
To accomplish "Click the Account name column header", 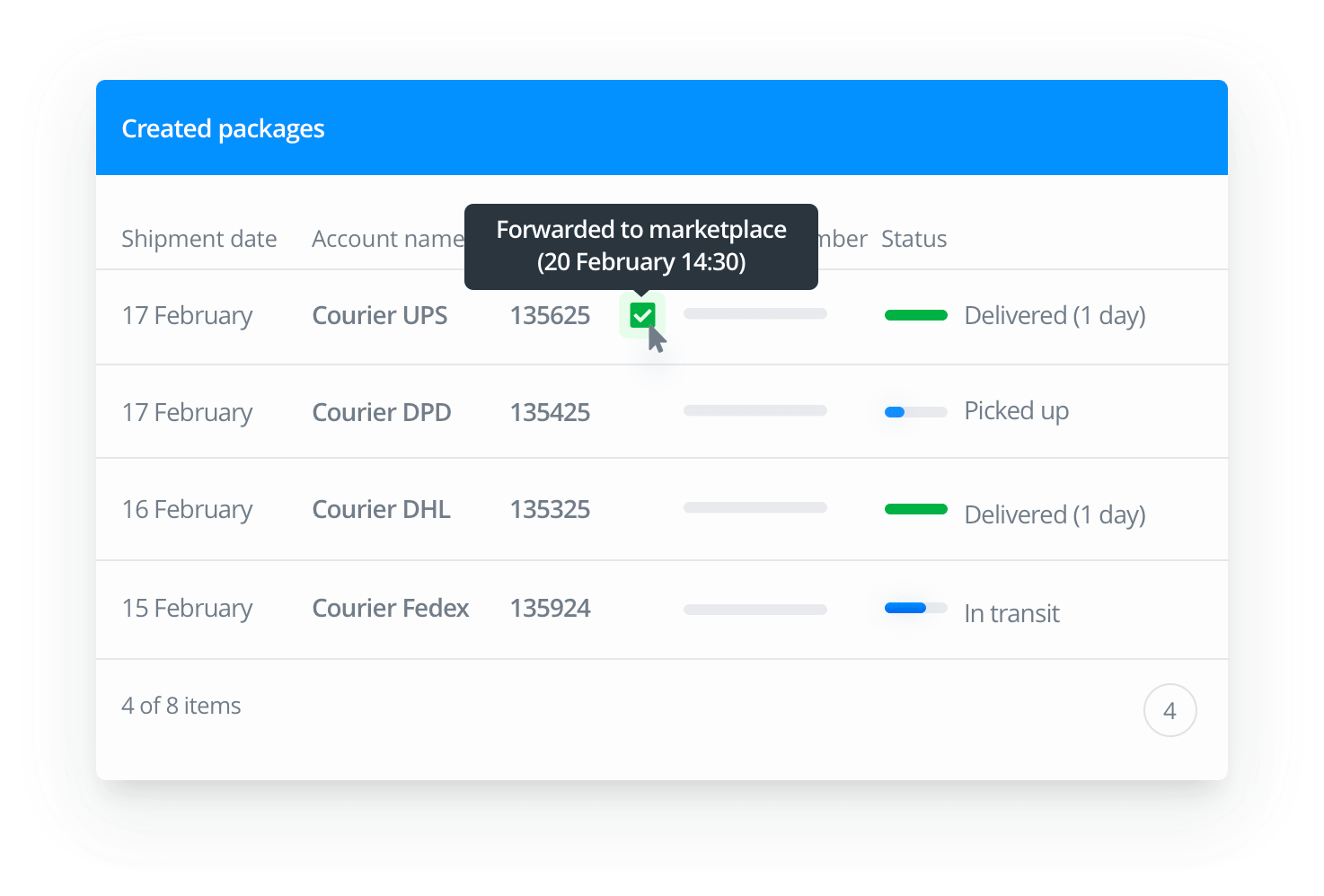I will click(x=386, y=239).
